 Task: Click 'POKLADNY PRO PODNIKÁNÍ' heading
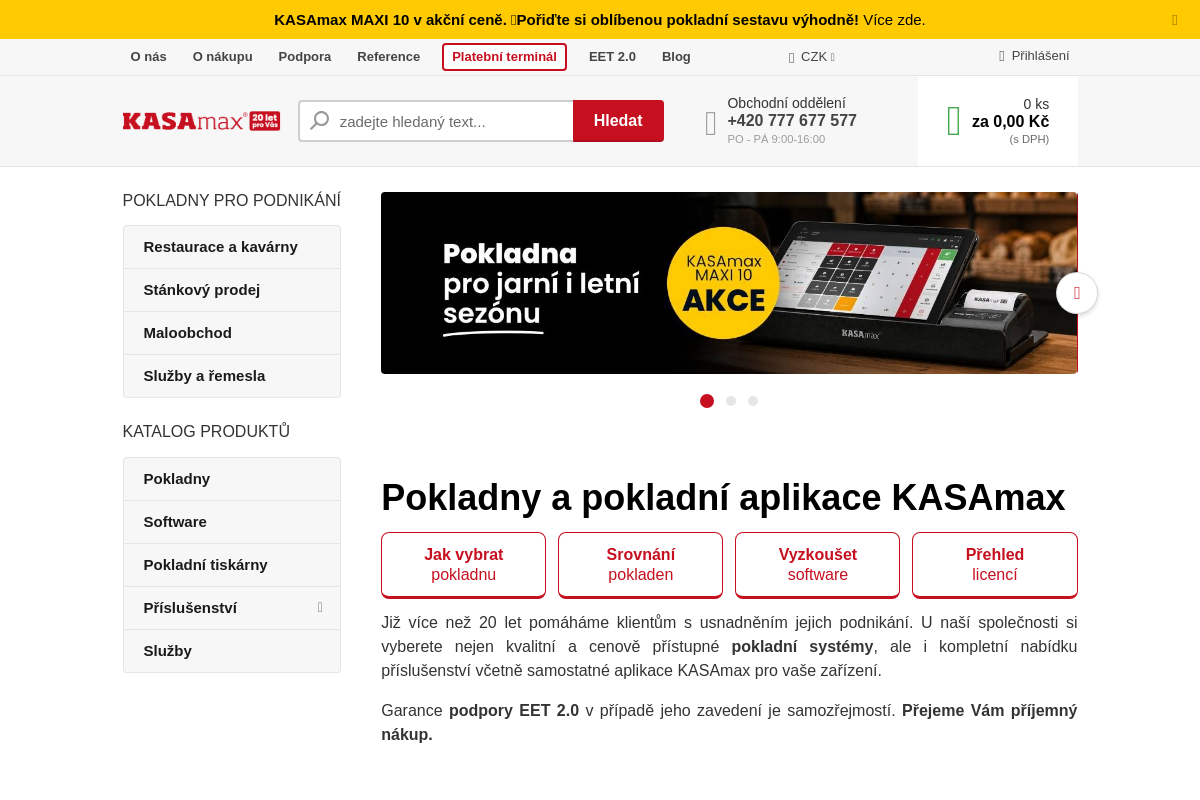pos(232,201)
